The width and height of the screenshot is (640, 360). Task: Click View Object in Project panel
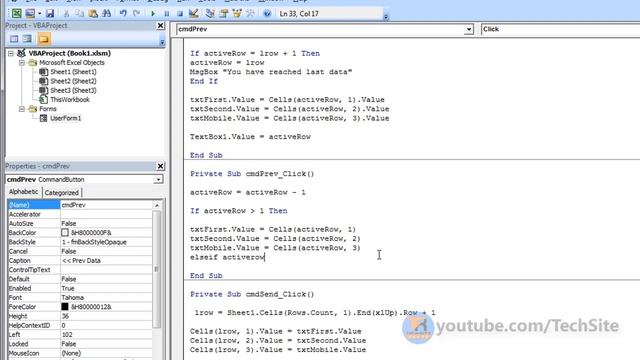click(27, 39)
